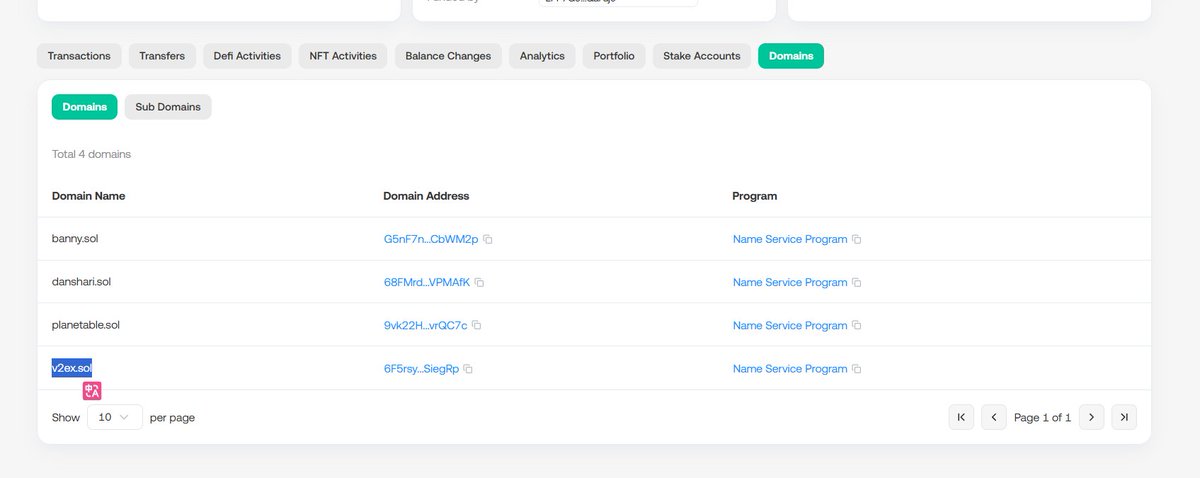The width and height of the screenshot is (1200, 478).
Task: Jump to the last page
Action: point(1124,417)
